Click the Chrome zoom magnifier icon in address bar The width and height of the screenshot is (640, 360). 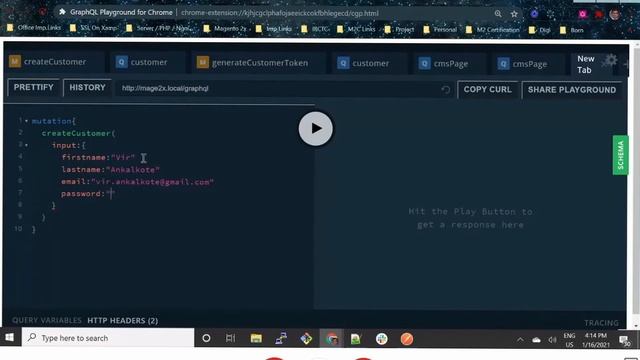(x=498, y=14)
